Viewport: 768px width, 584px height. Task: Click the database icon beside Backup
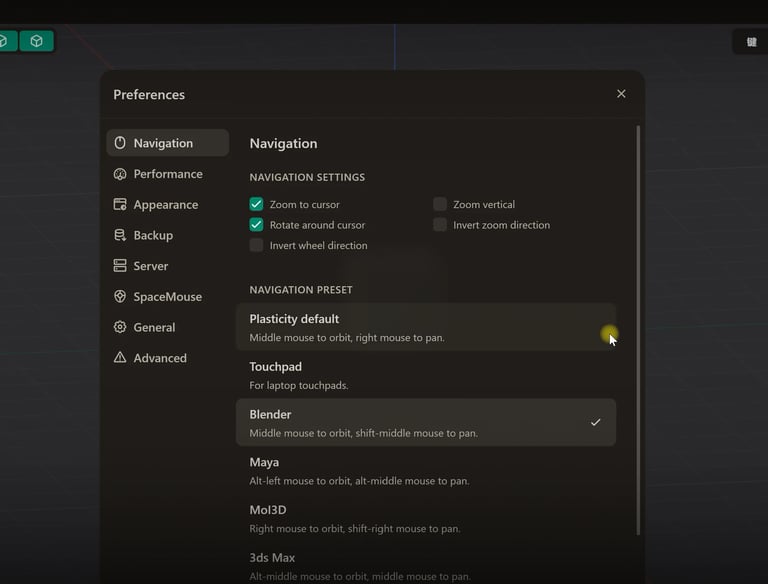coord(120,235)
